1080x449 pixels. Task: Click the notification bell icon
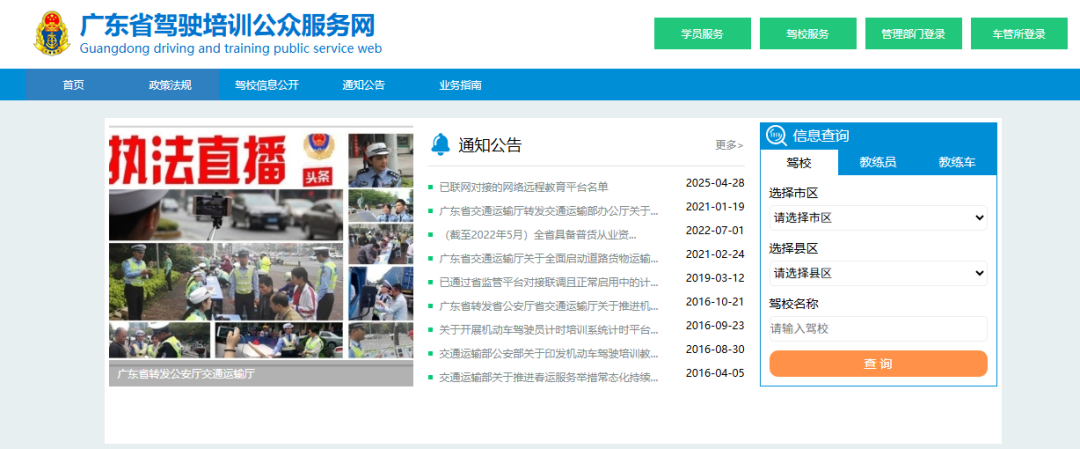tap(440, 145)
